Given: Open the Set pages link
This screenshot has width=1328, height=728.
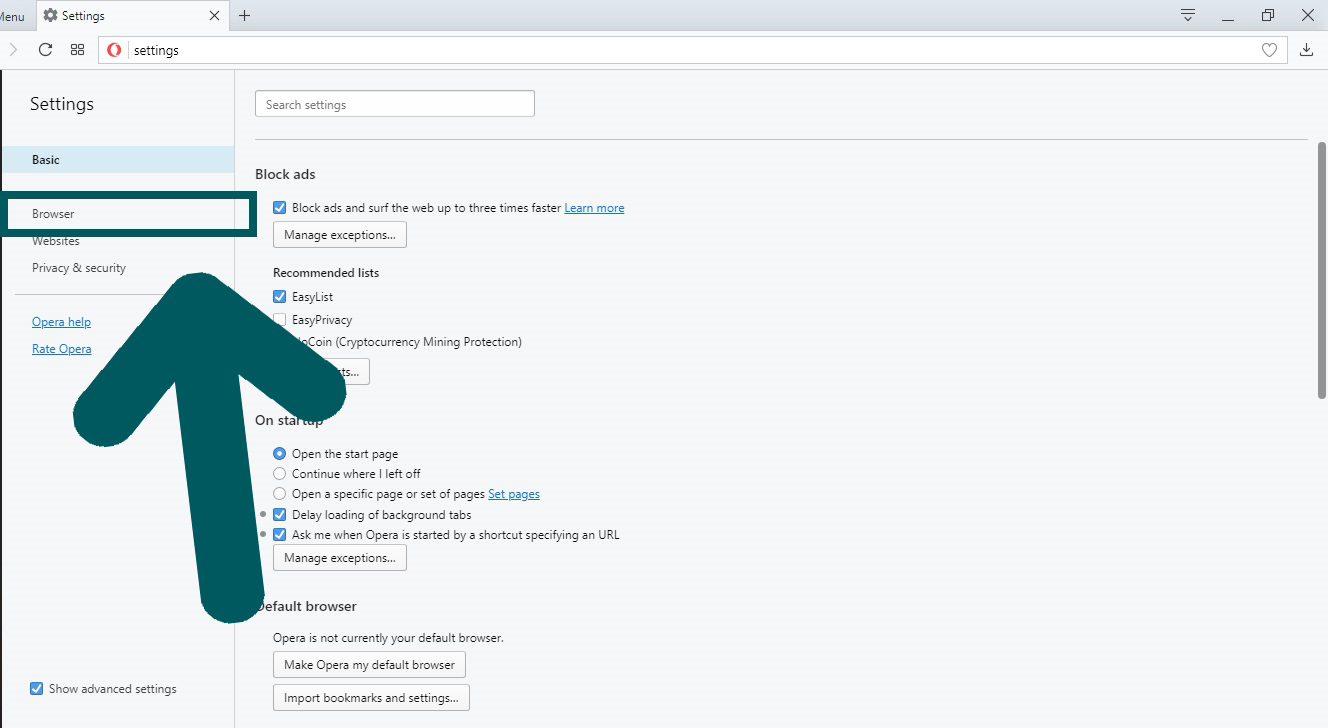Looking at the screenshot, I should click(x=514, y=494).
